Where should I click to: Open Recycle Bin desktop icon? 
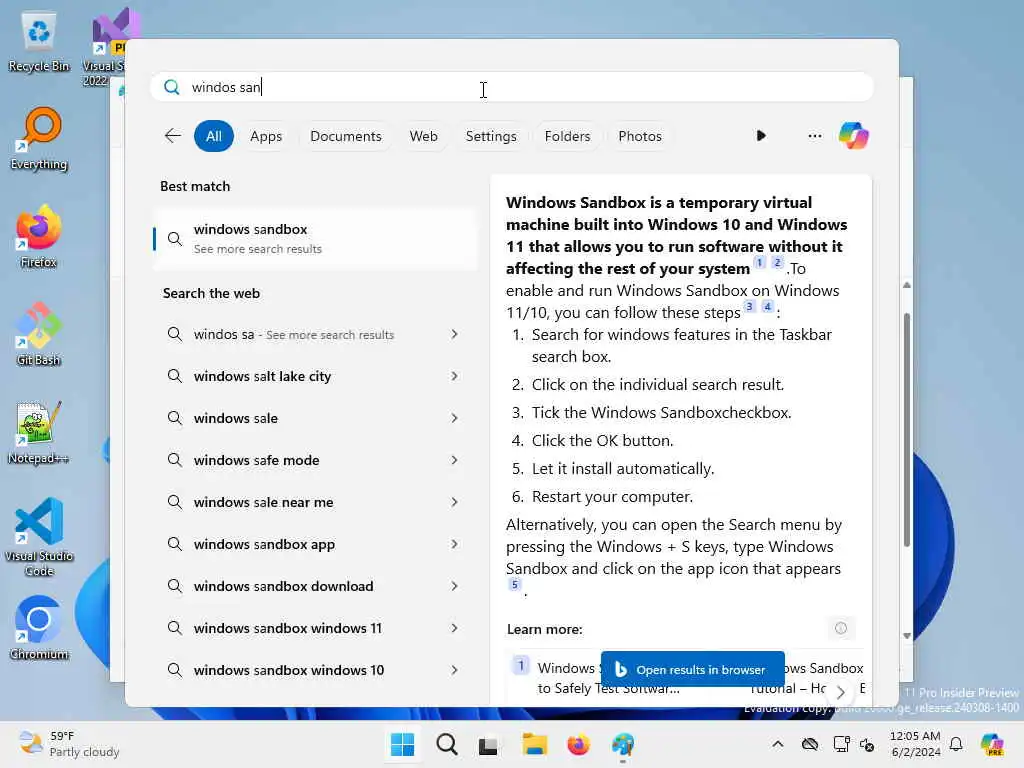(x=39, y=42)
